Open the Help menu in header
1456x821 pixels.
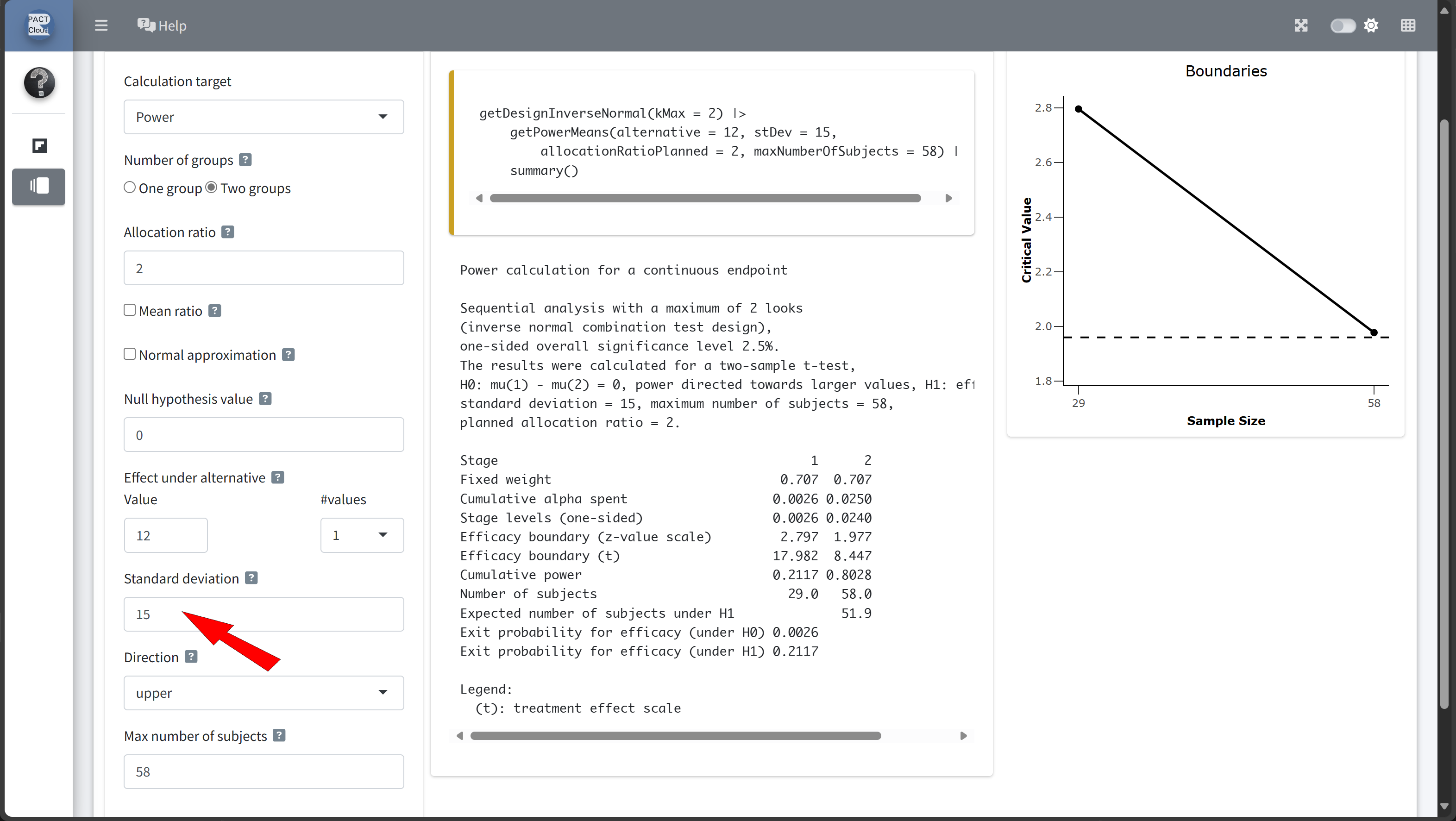point(162,25)
